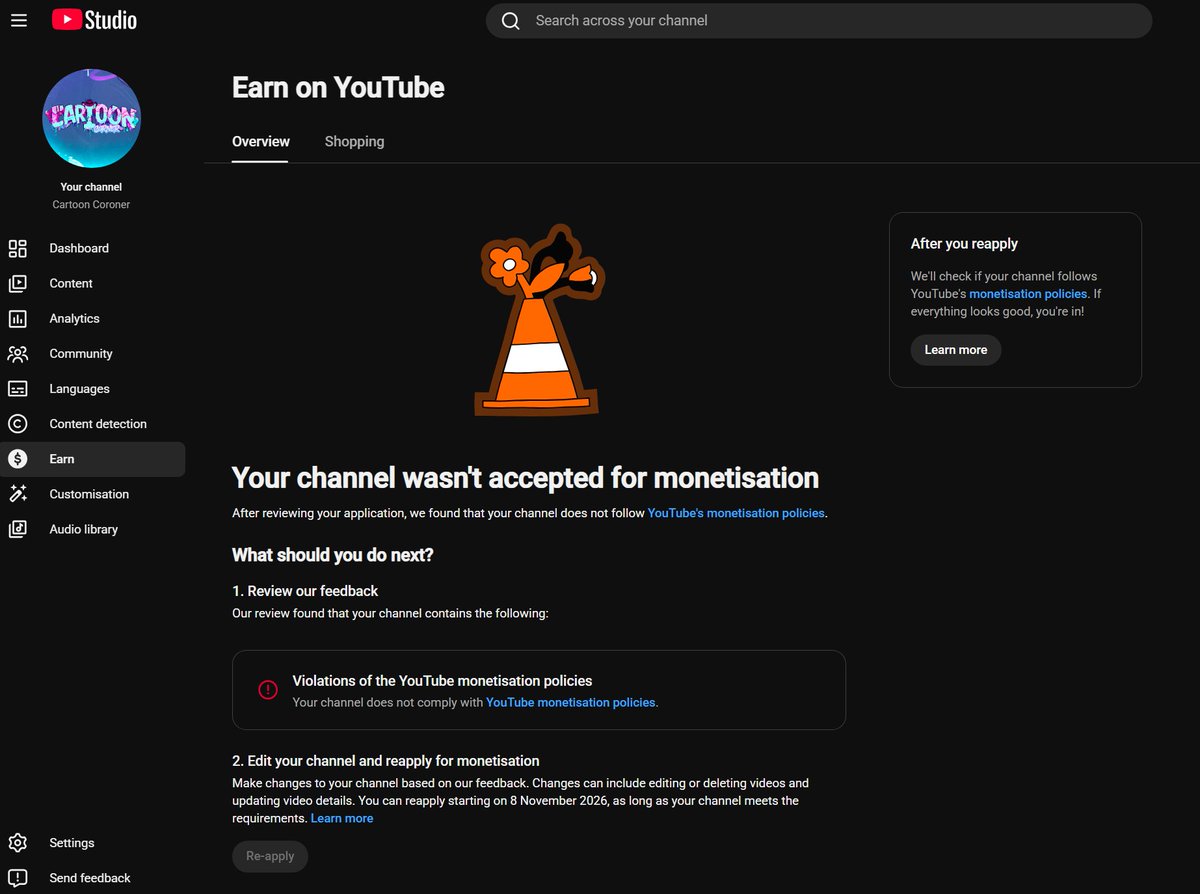Select Content detection menu label
Viewport: 1200px width, 894px height.
pyautogui.click(x=98, y=424)
